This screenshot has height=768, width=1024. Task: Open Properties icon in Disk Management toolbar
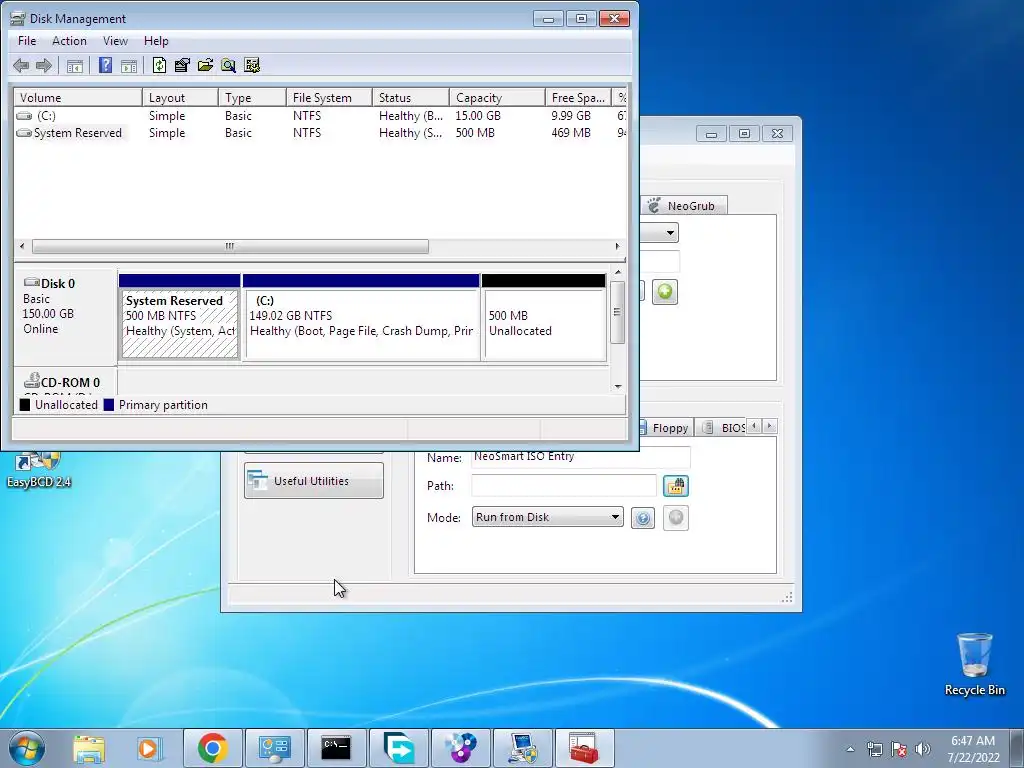[182, 65]
